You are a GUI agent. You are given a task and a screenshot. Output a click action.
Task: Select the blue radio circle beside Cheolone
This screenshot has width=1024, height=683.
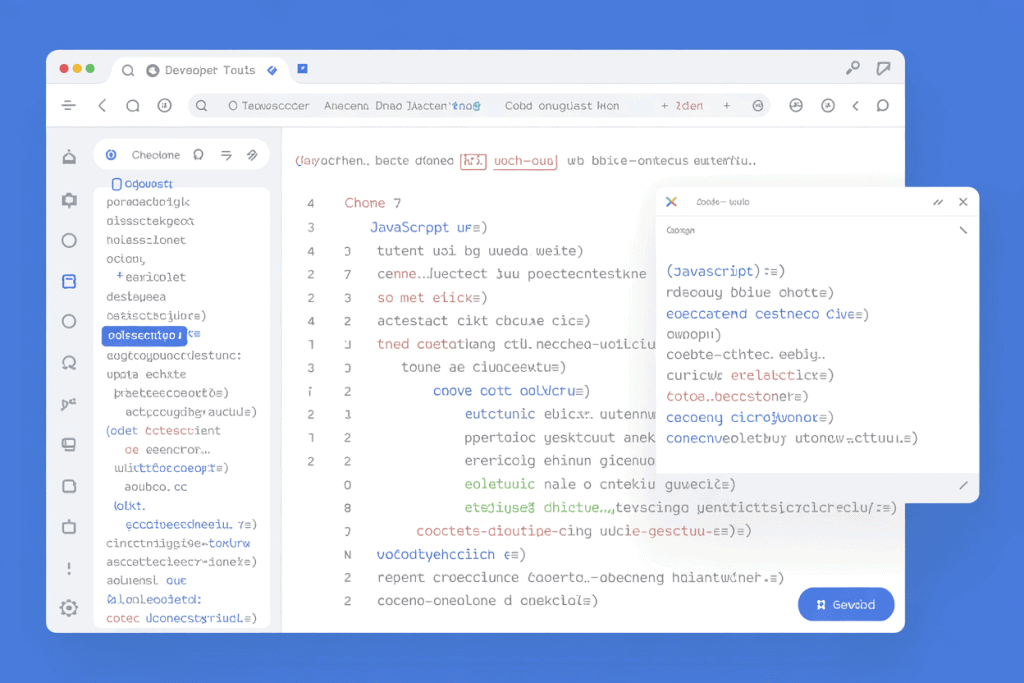(x=111, y=155)
